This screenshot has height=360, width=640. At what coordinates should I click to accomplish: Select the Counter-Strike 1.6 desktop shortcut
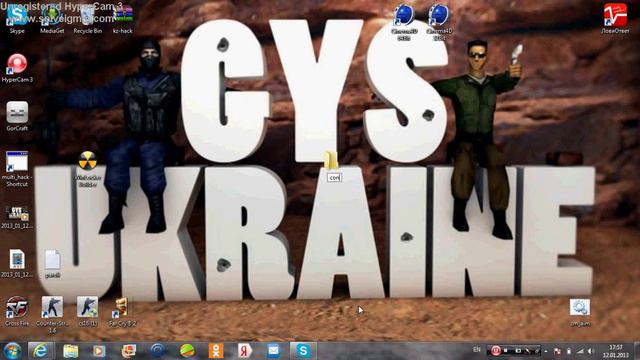[52, 314]
